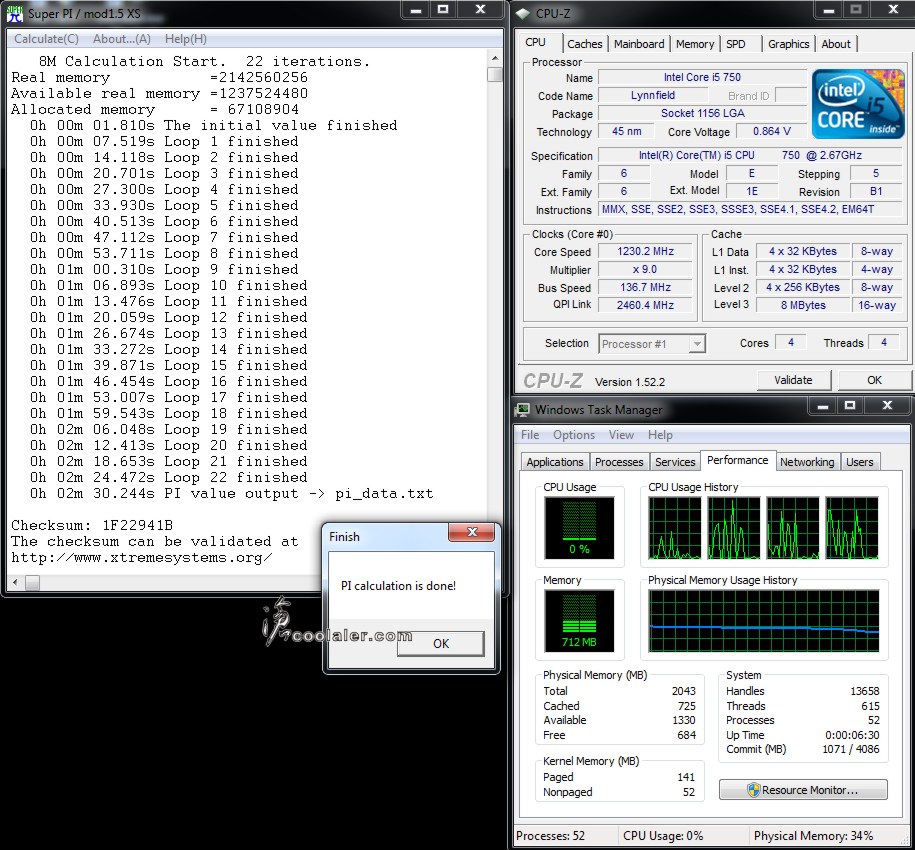Minimize the Super PI window
Image resolution: width=915 pixels, height=850 pixels.
point(415,10)
